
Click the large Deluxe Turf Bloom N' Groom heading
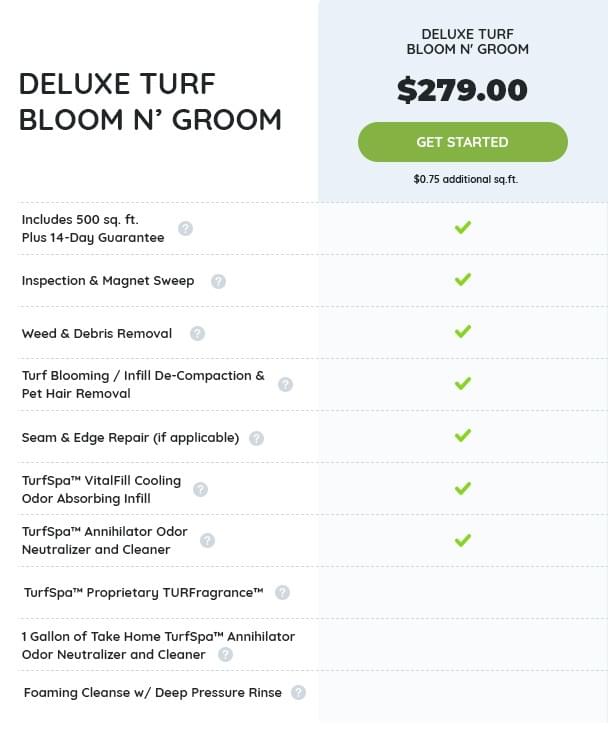(150, 101)
